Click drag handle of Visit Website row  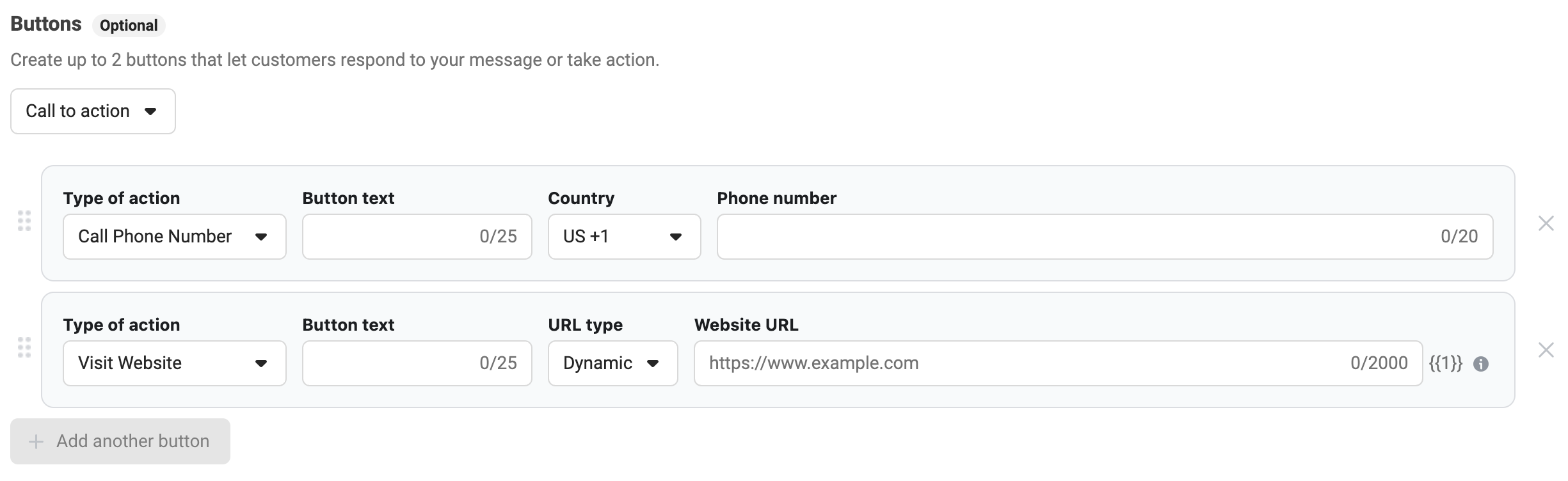point(24,347)
